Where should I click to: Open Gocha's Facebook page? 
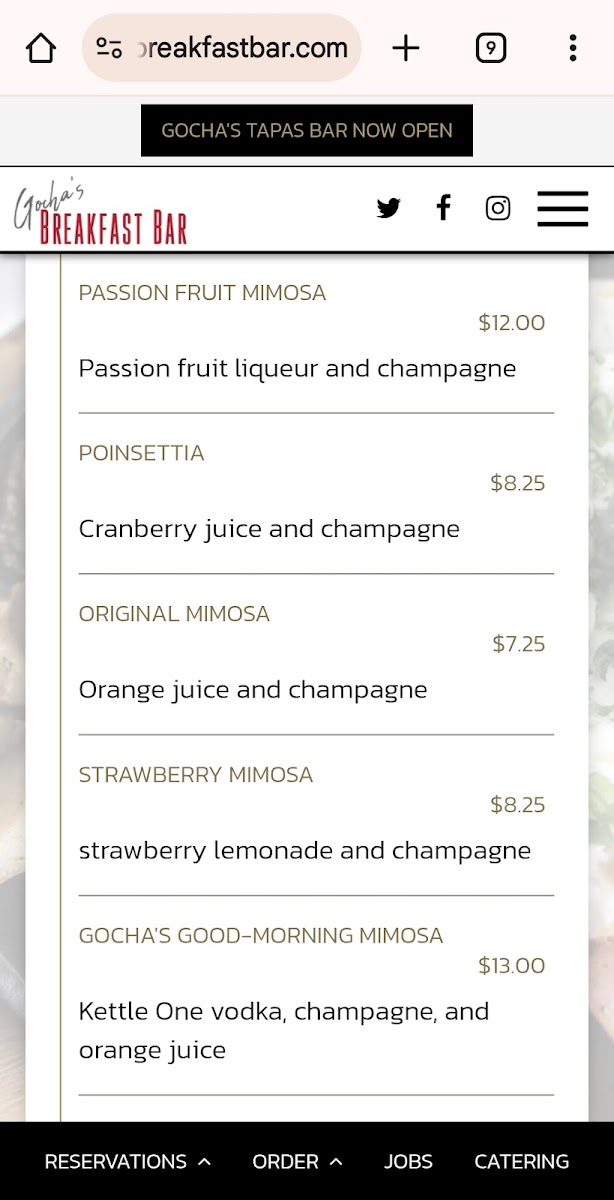tap(443, 208)
